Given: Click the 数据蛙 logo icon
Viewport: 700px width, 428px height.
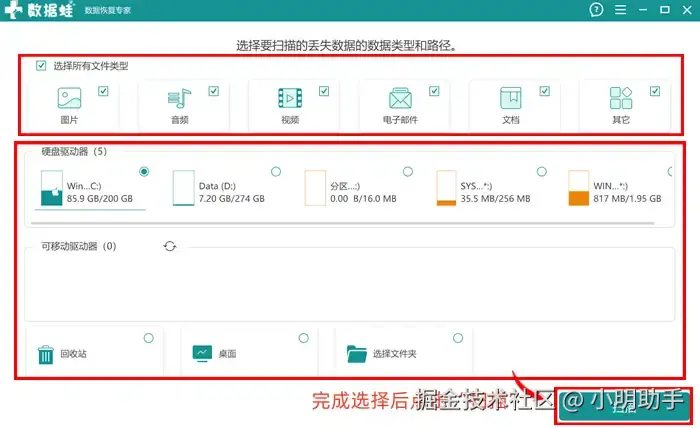Looking at the screenshot, I should tap(13, 9).
